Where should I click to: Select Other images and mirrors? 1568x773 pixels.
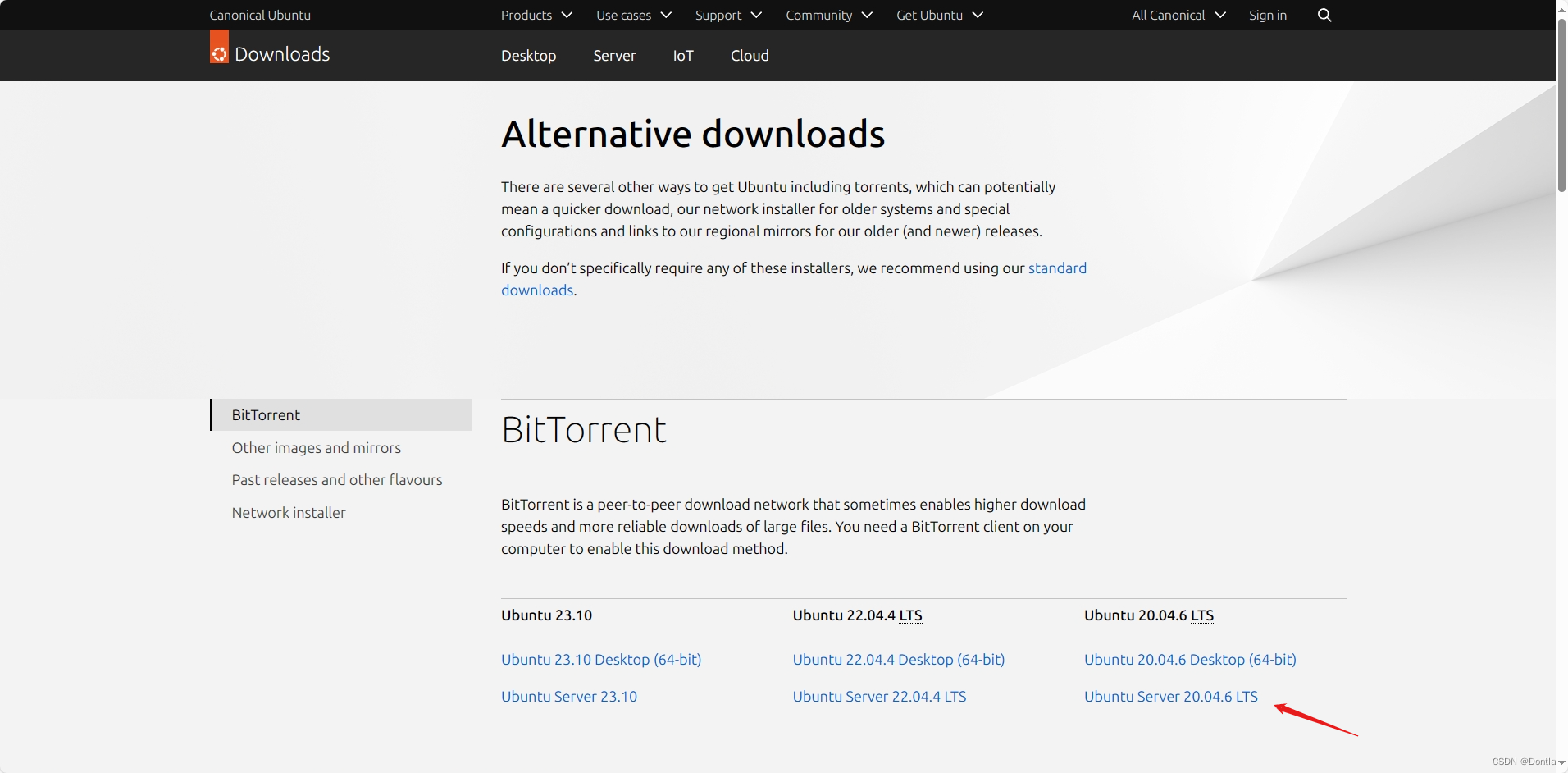(x=317, y=448)
